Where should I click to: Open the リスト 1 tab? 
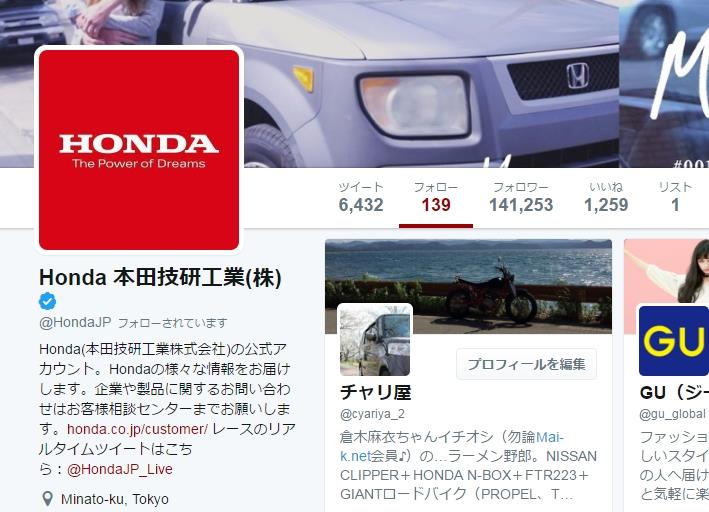point(675,197)
